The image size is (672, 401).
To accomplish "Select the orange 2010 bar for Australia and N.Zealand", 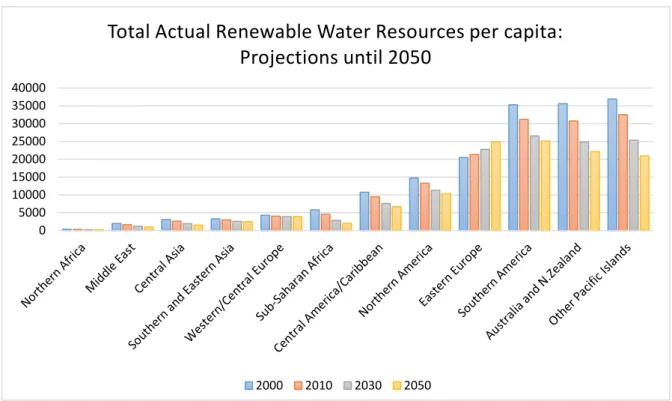I will (x=573, y=176).
